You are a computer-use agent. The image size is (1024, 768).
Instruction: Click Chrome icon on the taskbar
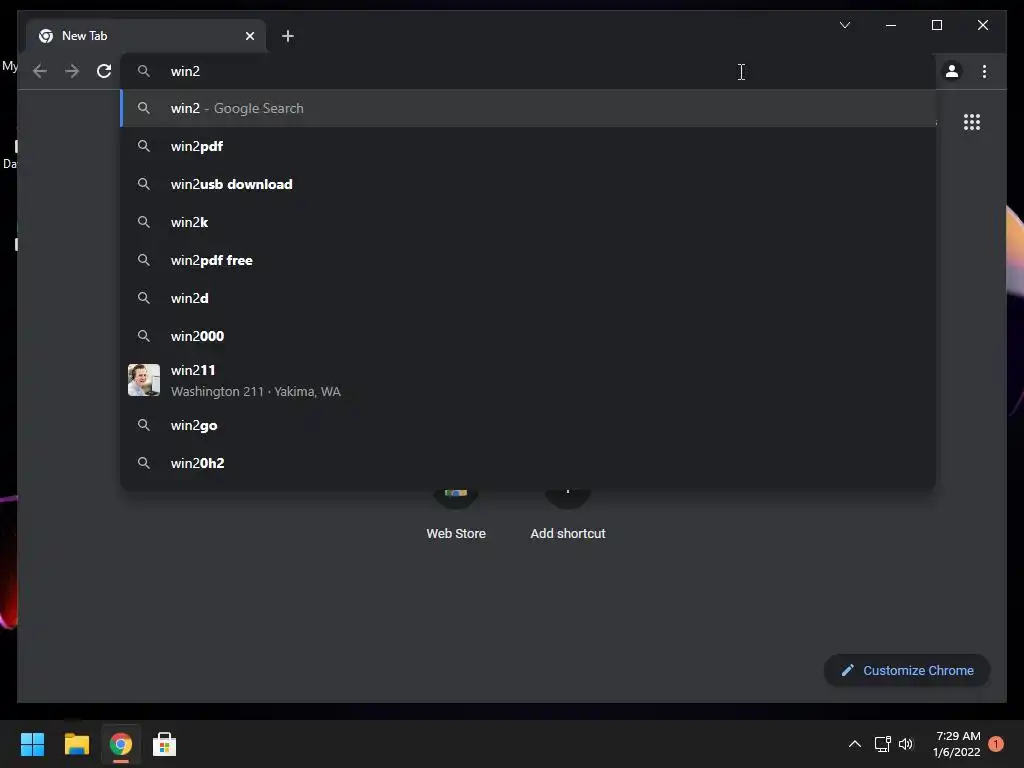120,744
